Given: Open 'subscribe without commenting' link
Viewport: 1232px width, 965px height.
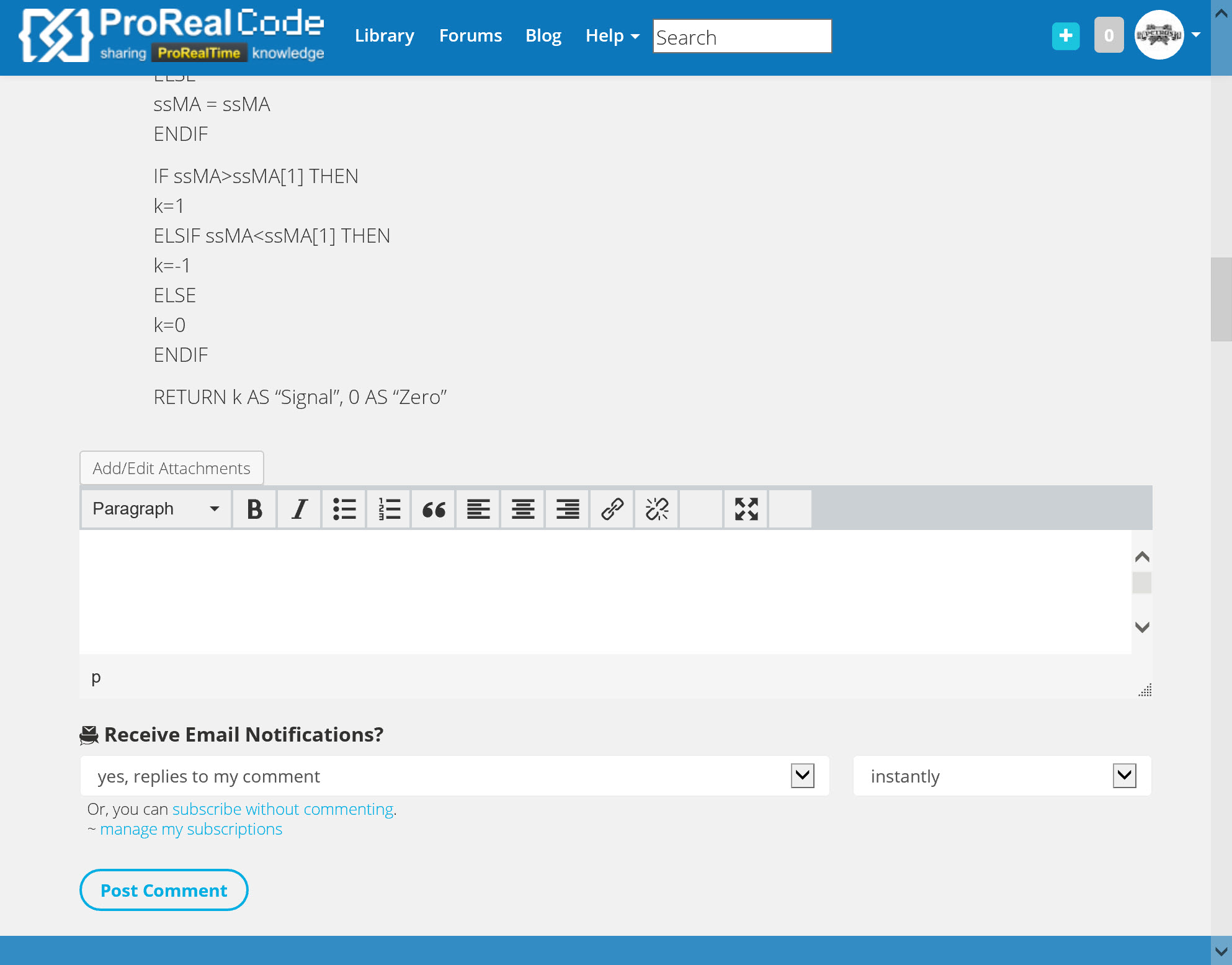Looking at the screenshot, I should (x=283, y=809).
